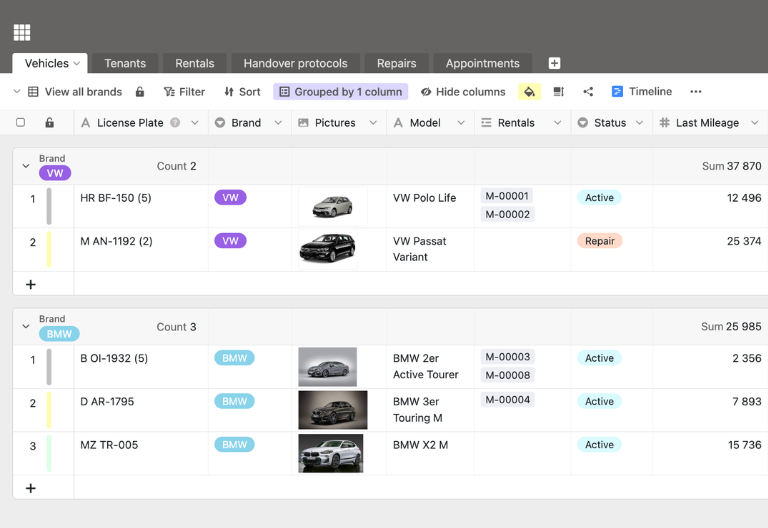Toggle the Grouped by 1 column option
This screenshot has width=768, height=528.
(x=340, y=92)
